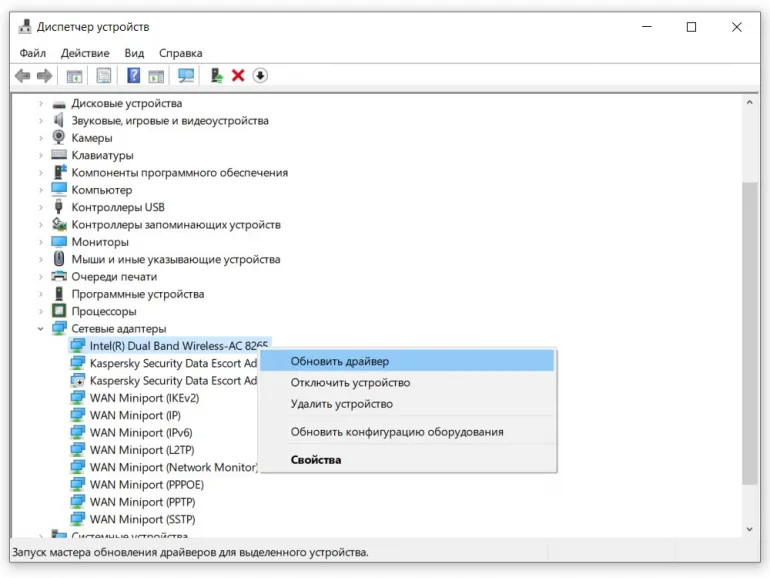Select Отключить устройство in the context menu

pos(350,383)
